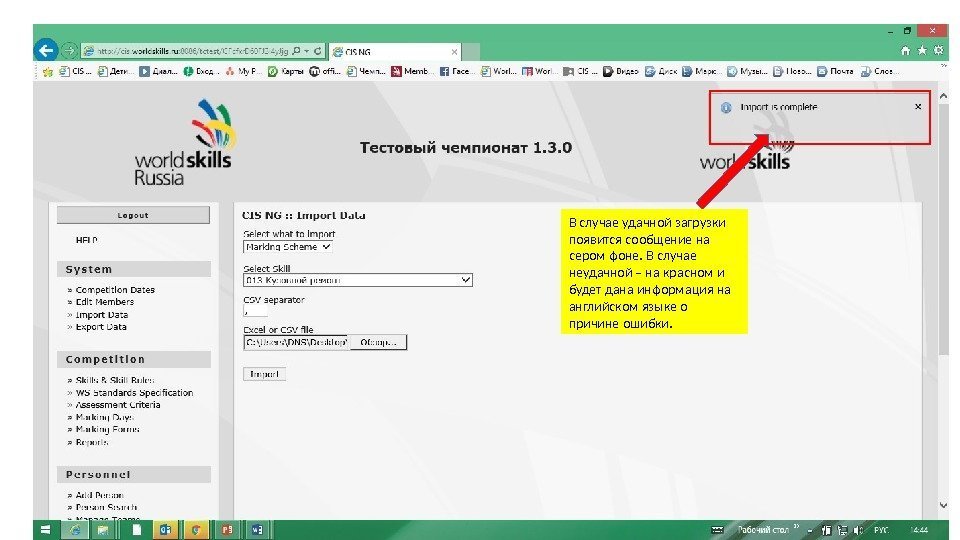Open the Вход... bookmark
The height and width of the screenshot is (540, 960).
coord(201,72)
